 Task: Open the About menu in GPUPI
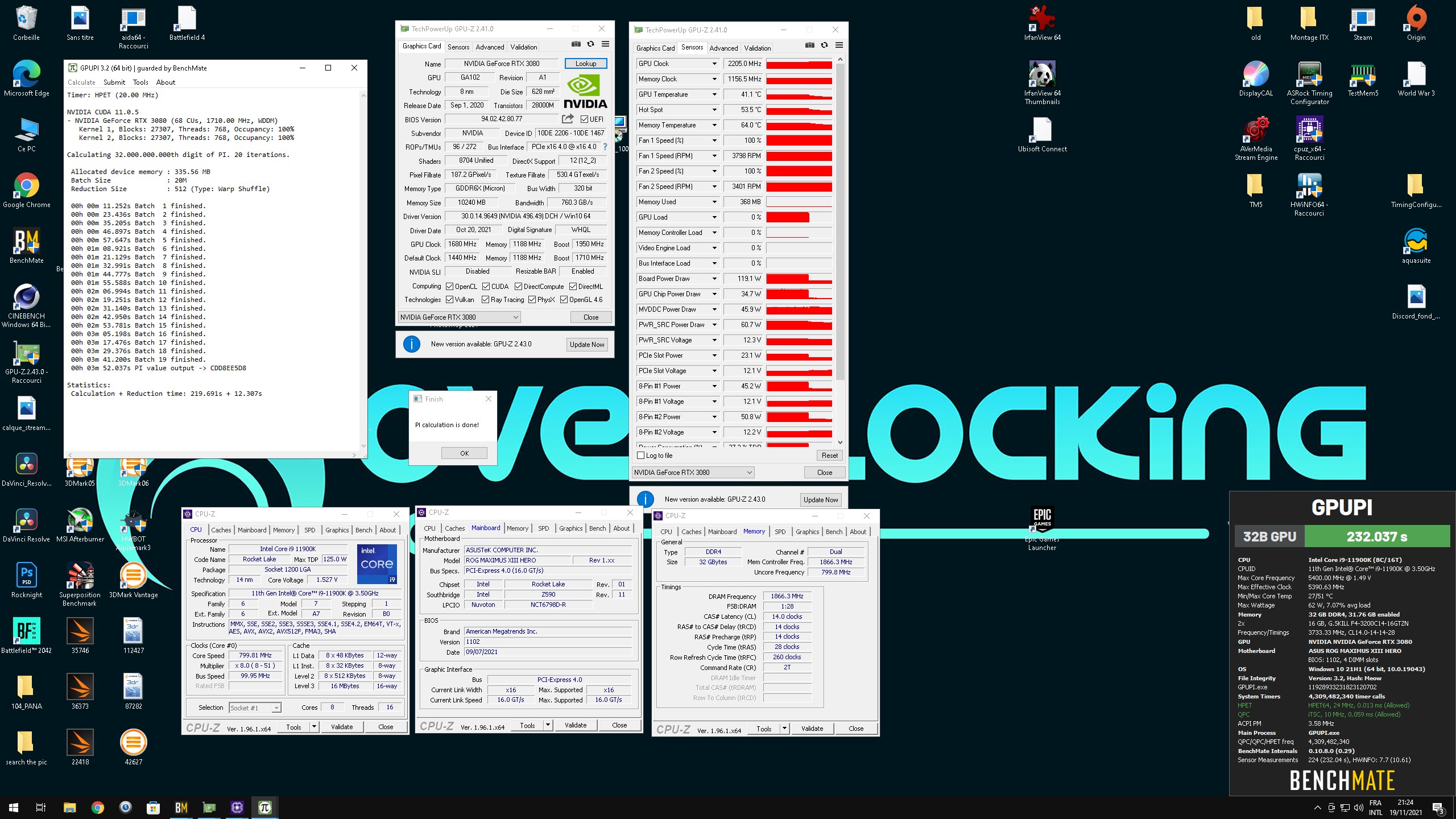[166, 82]
